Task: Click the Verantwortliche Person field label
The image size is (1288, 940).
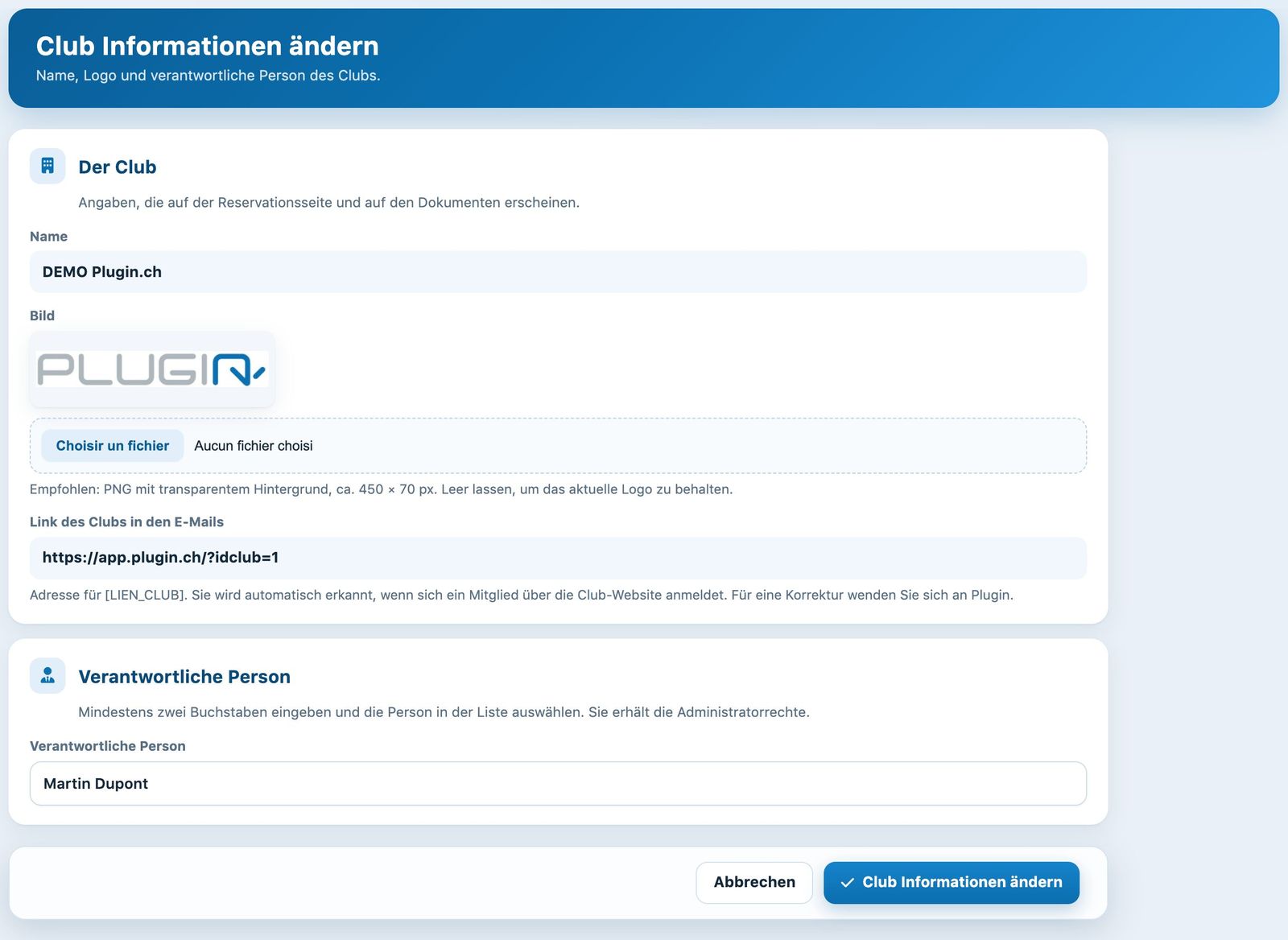Action: pos(108,746)
